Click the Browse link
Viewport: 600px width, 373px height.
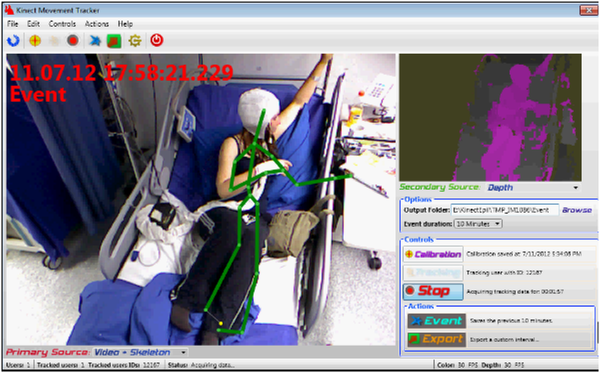[577, 210]
